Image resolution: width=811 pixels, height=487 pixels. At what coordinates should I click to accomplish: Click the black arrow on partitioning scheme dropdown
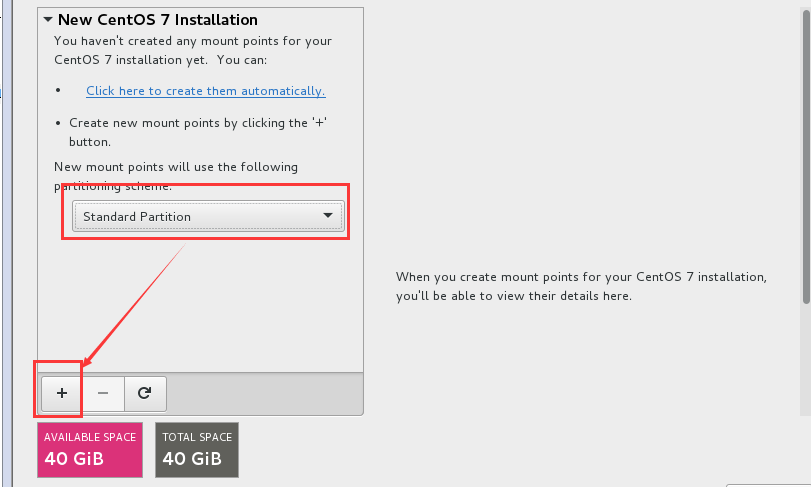tap(327, 215)
